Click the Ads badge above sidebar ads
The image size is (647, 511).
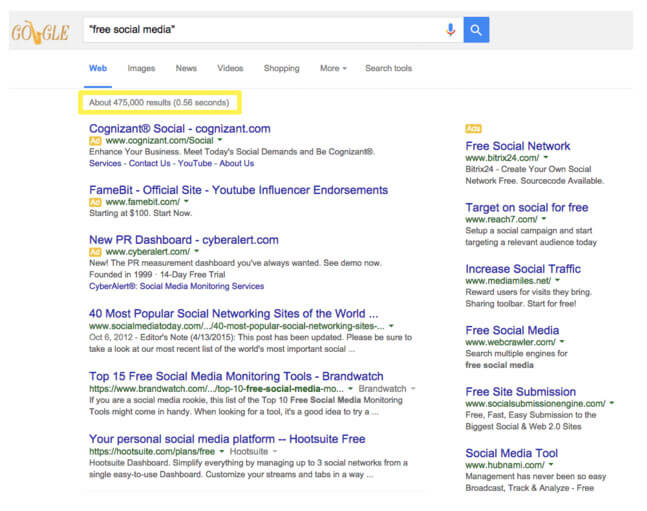click(473, 129)
